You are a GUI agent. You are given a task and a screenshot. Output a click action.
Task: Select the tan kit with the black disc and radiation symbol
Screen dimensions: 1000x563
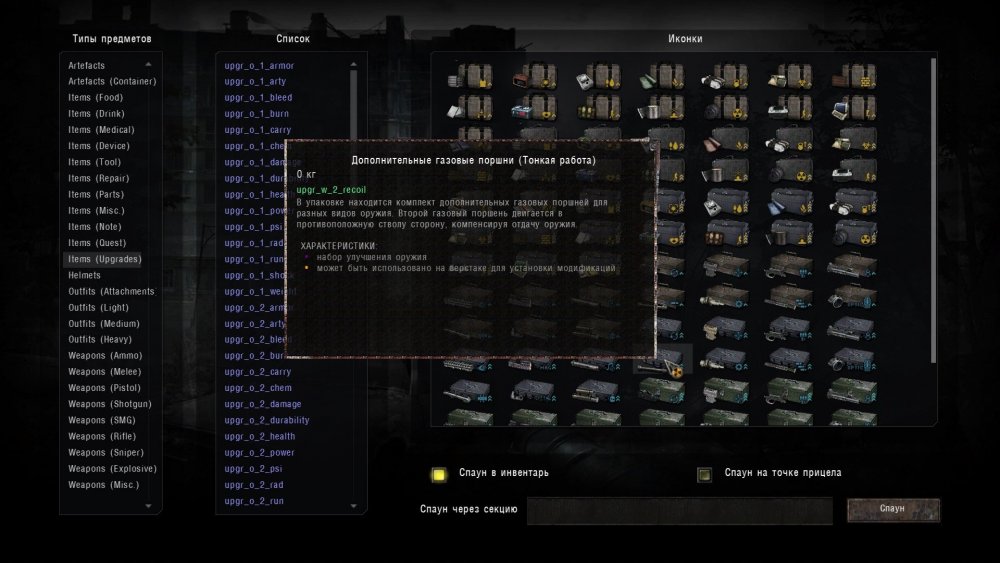point(726,108)
